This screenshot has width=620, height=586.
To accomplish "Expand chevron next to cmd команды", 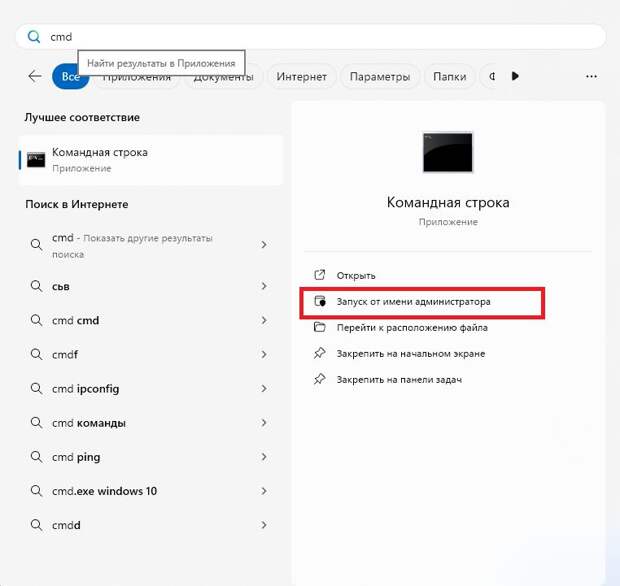I will click(264, 423).
